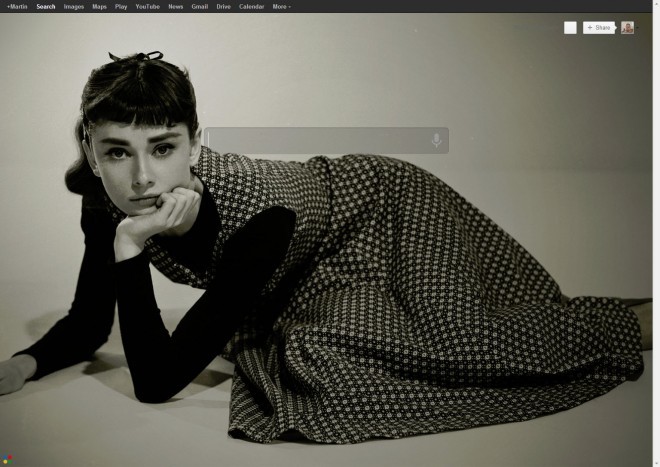This screenshot has width=660, height=467.
Task: Open Gmail from the top bar
Action: pos(200,7)
